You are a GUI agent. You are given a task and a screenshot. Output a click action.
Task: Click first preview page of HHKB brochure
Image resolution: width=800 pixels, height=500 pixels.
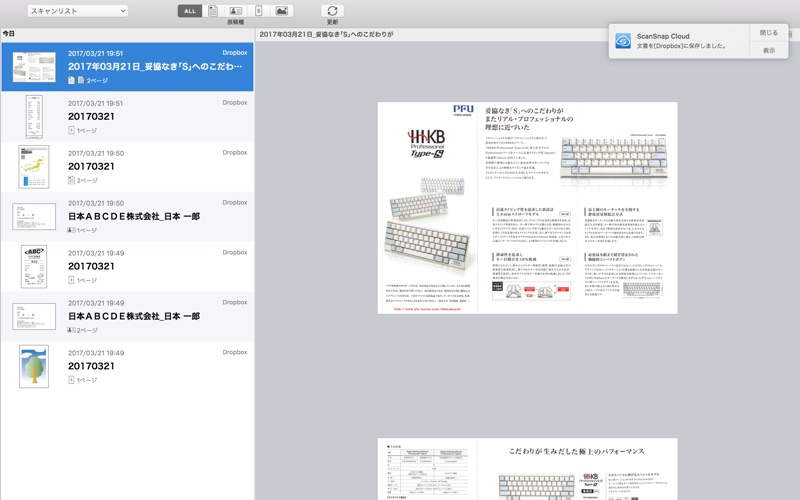(x=528, y=208)
